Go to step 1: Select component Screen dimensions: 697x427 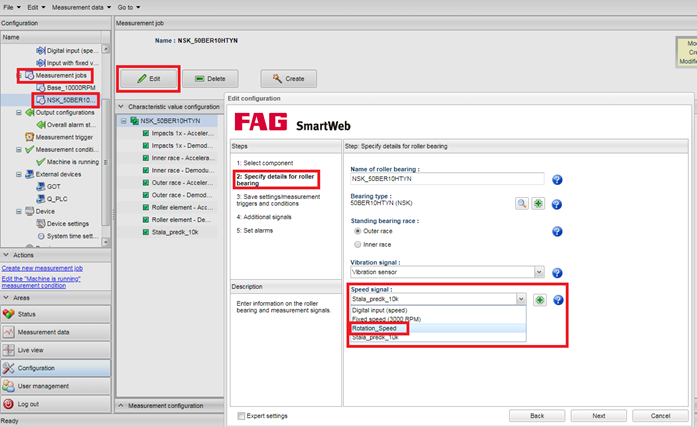[265, 163]
